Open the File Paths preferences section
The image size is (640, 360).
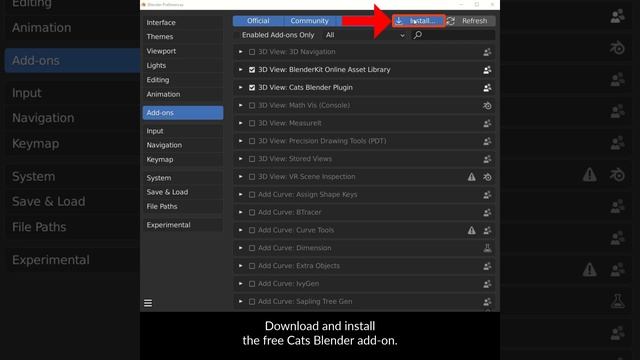point(183,207)
